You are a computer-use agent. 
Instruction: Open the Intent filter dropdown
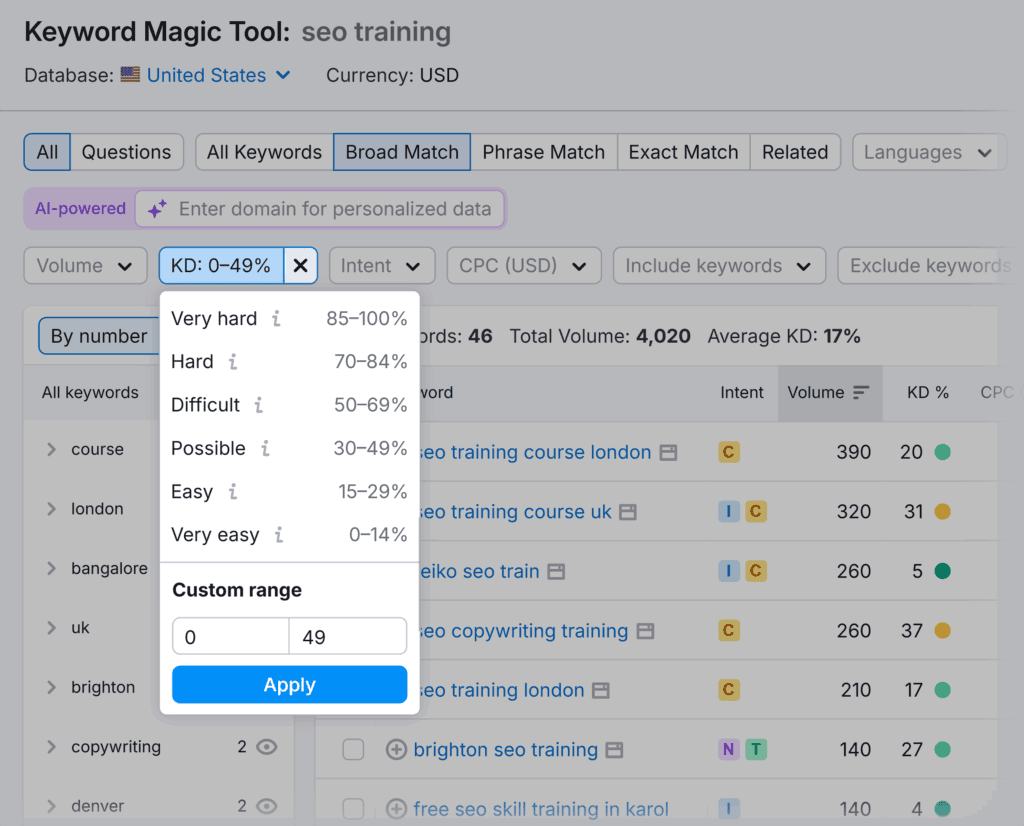[381, 265]
